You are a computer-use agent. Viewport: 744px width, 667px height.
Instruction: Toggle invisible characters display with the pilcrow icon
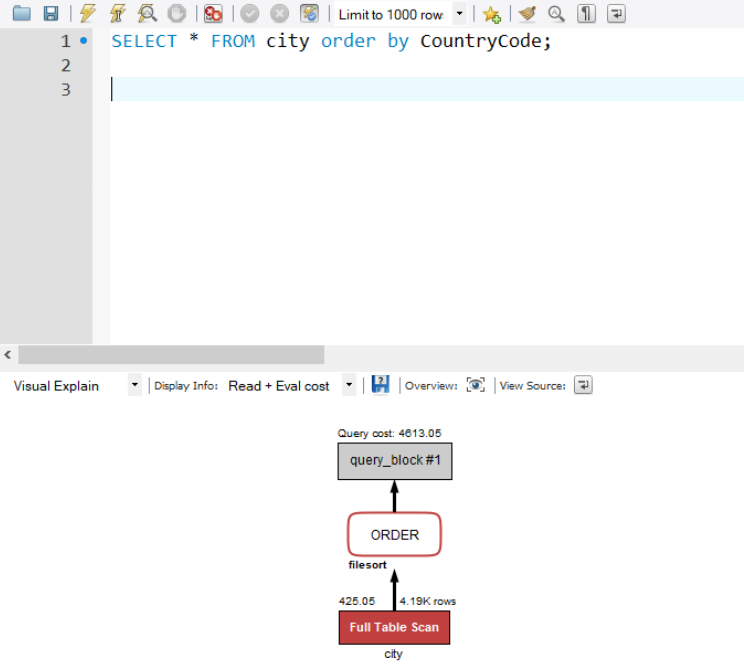click(587, 14)
